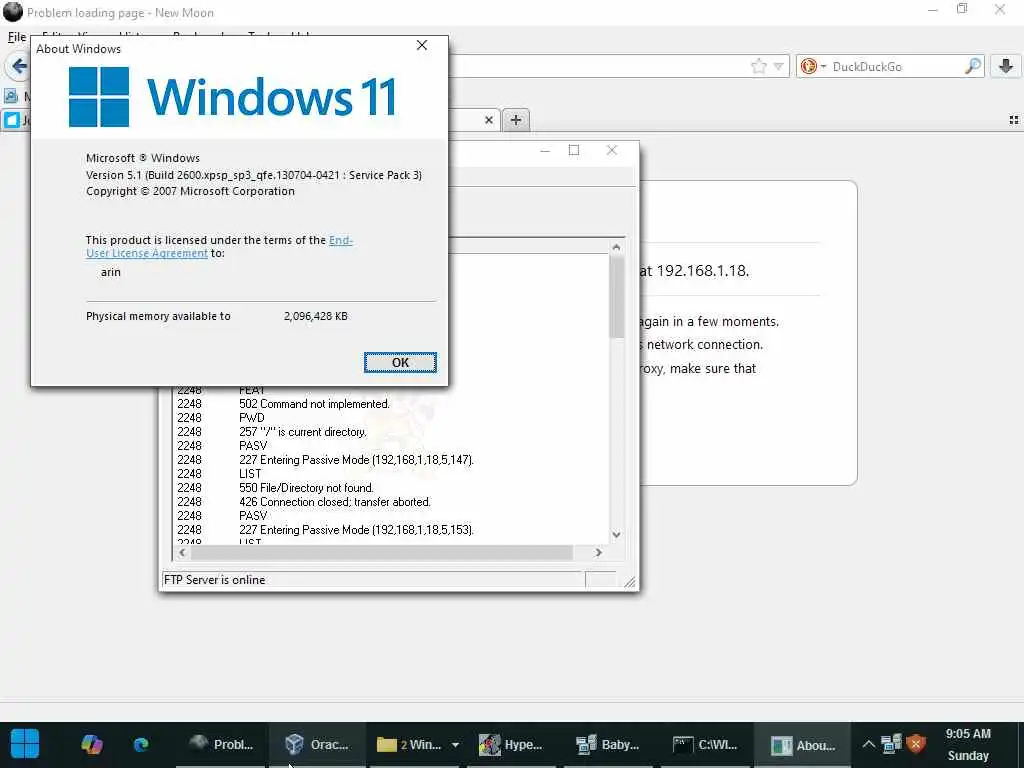This screenshot has height=768, width=1024.
Task: Click the FTP window resize grip
Action: [629, 582]
